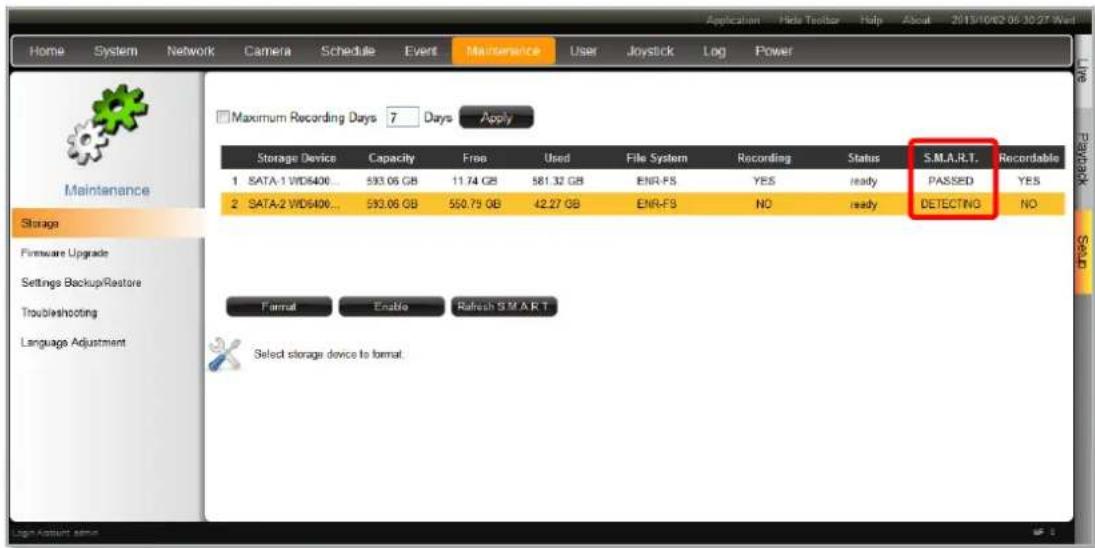Click the Apply button

point(497,117)
